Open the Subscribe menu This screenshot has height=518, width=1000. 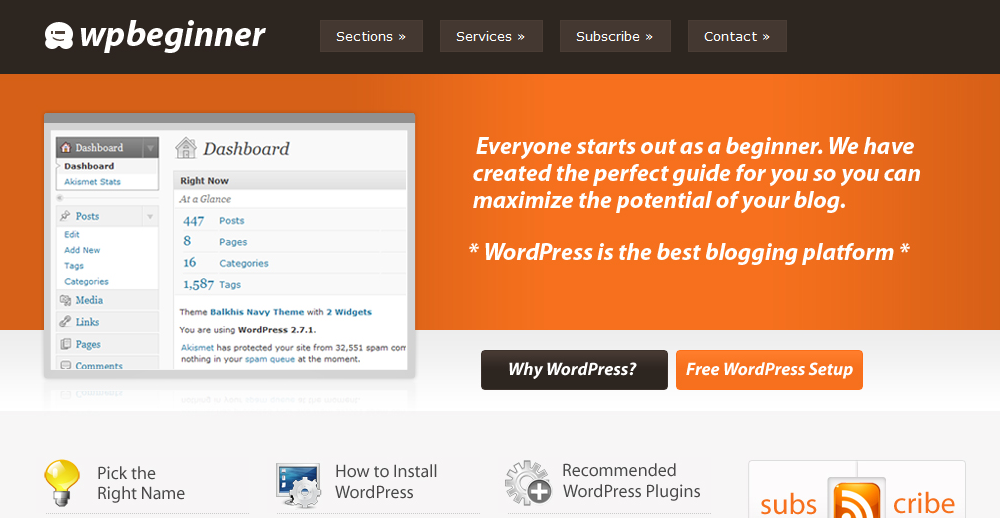(x=615, y=36)
